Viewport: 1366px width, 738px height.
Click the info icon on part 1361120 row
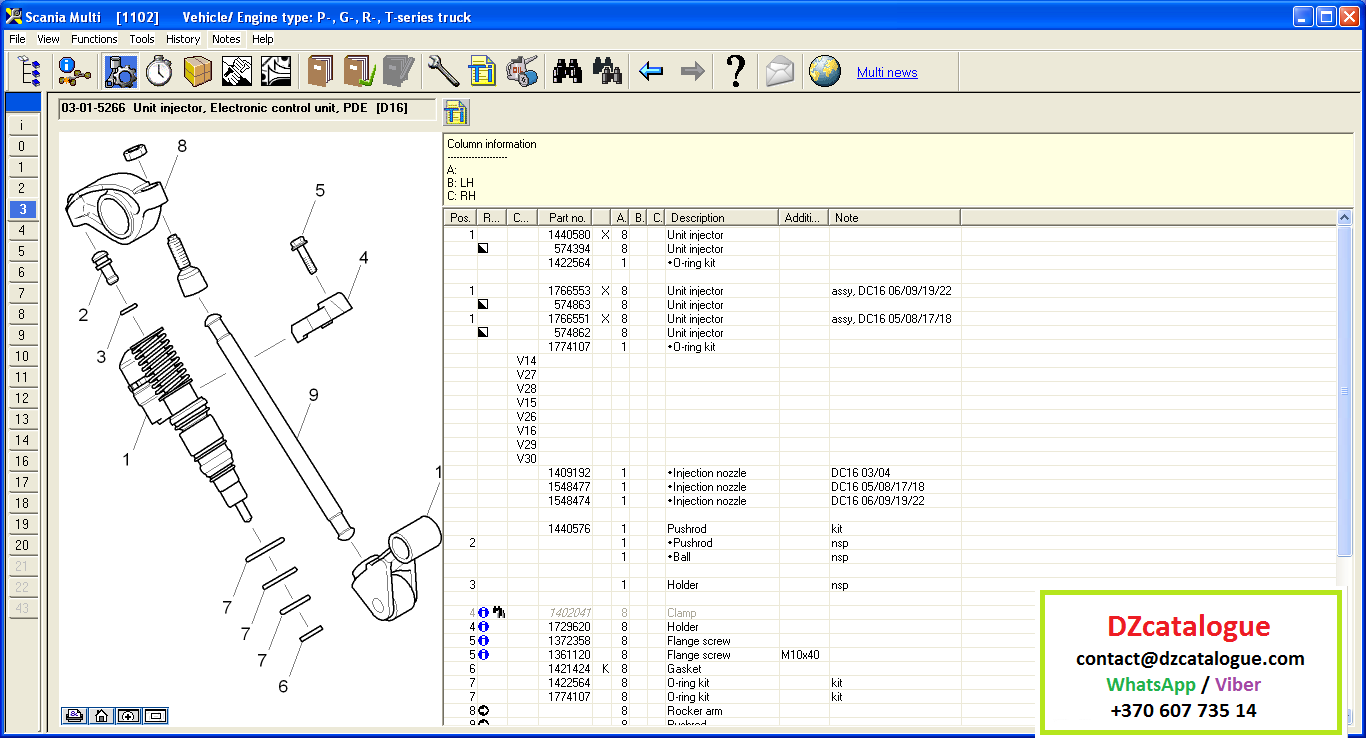(484, 655)
